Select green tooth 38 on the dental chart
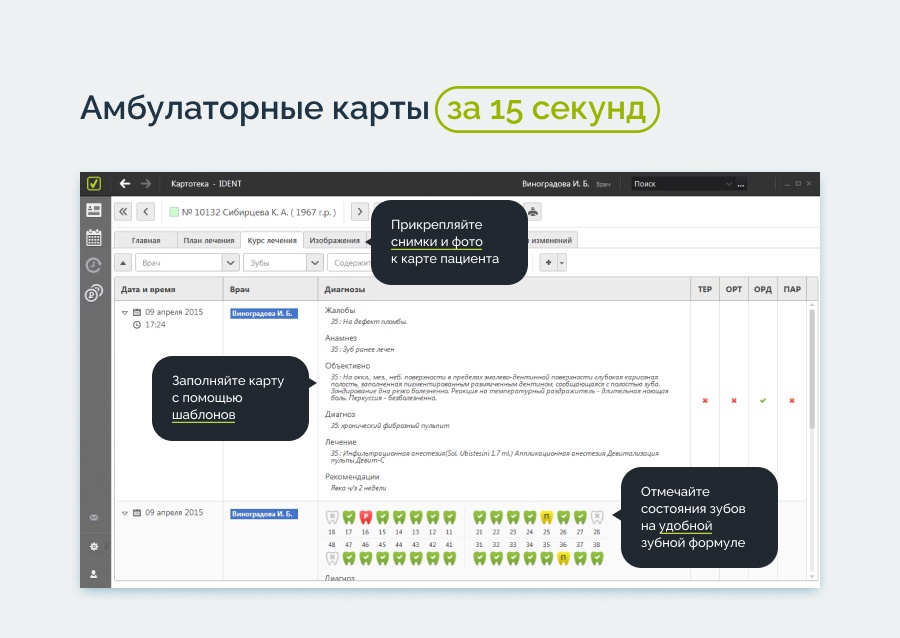 [597, 558]
